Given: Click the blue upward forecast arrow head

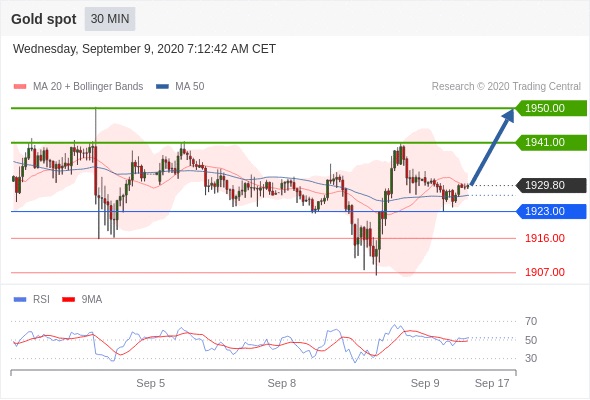Looking at the screenshot, I should point(509,115).
